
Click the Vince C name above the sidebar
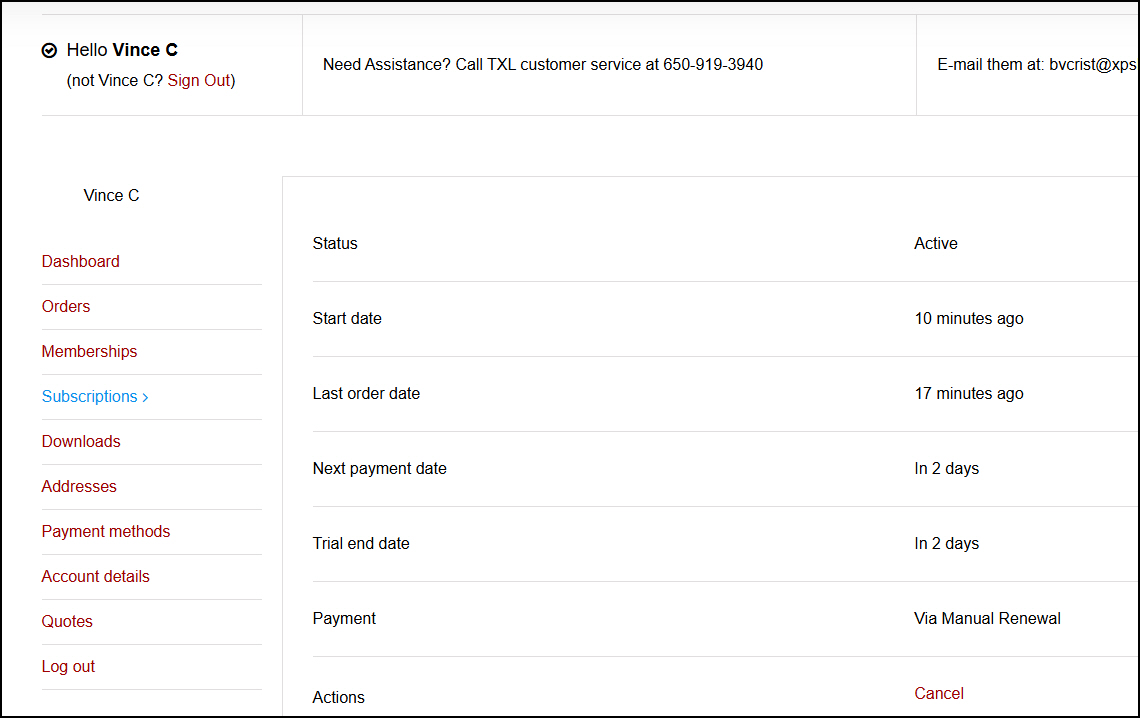pos(111,195)
